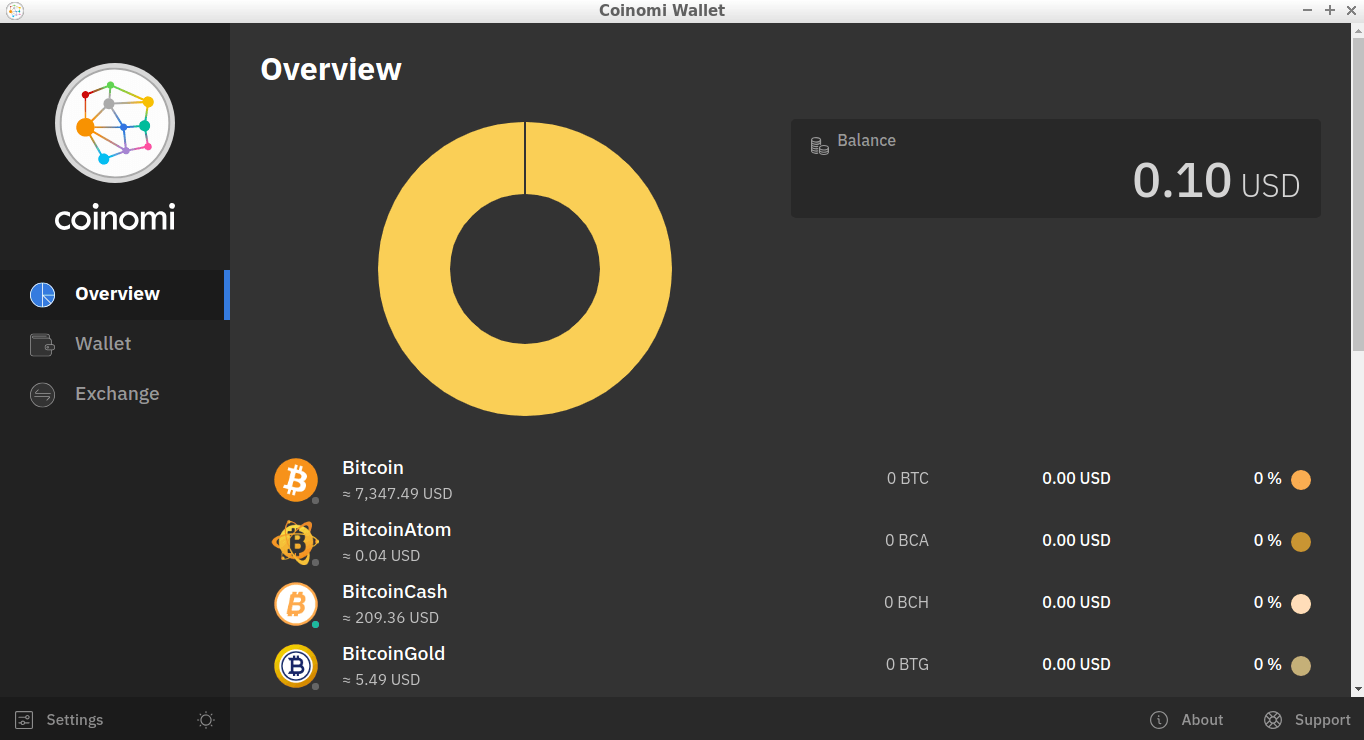This screenshot has width=1364, height=740.
Task: Click the Overview page heading
Action: 331,70
